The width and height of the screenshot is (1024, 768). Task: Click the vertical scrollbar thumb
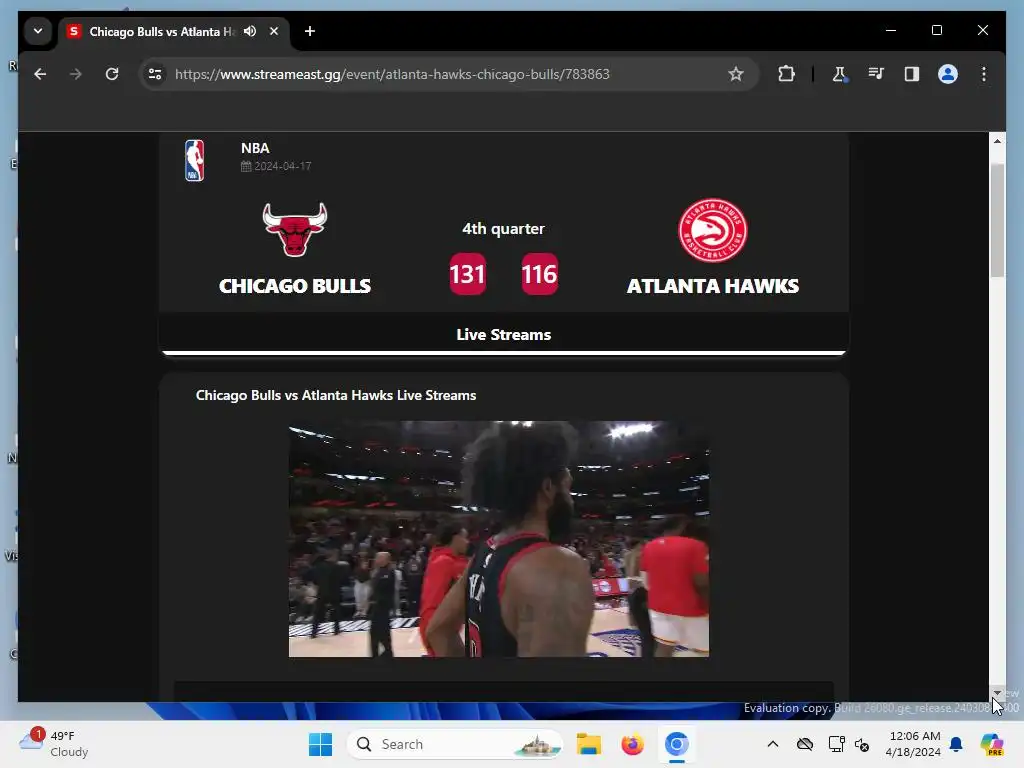pyautogui.click(x=997, y=221)
